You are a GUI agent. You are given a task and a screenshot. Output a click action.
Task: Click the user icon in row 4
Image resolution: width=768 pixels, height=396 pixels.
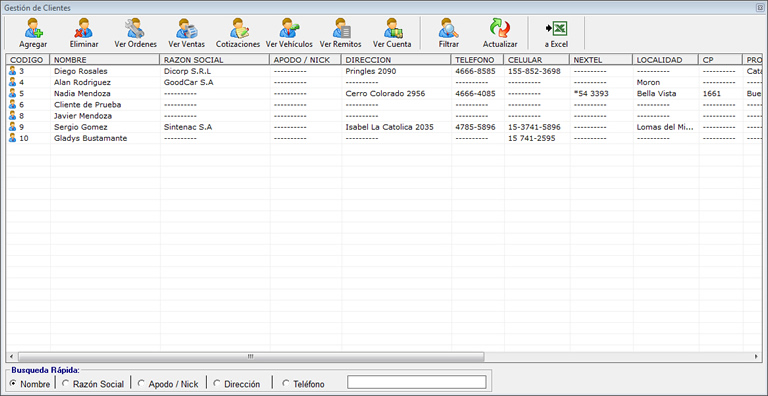[13, 82]
